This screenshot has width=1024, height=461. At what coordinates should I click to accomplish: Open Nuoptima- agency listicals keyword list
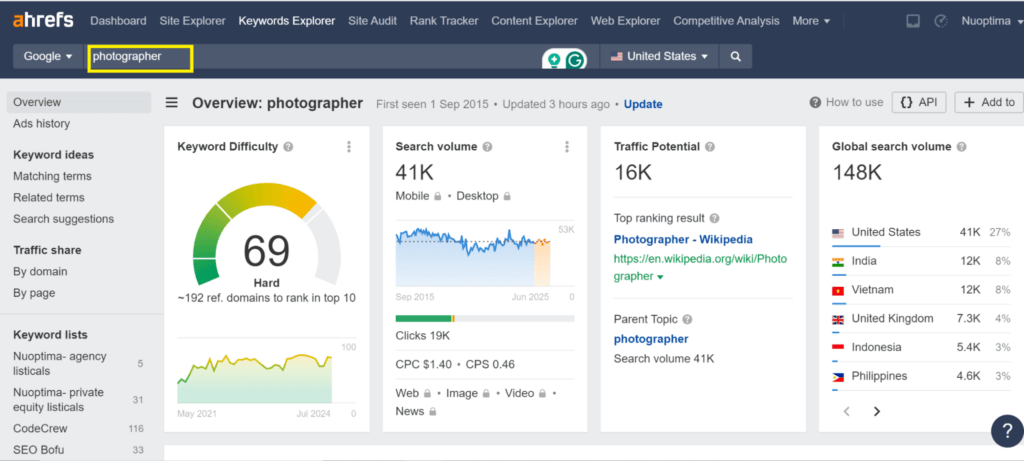pos(59,364)
